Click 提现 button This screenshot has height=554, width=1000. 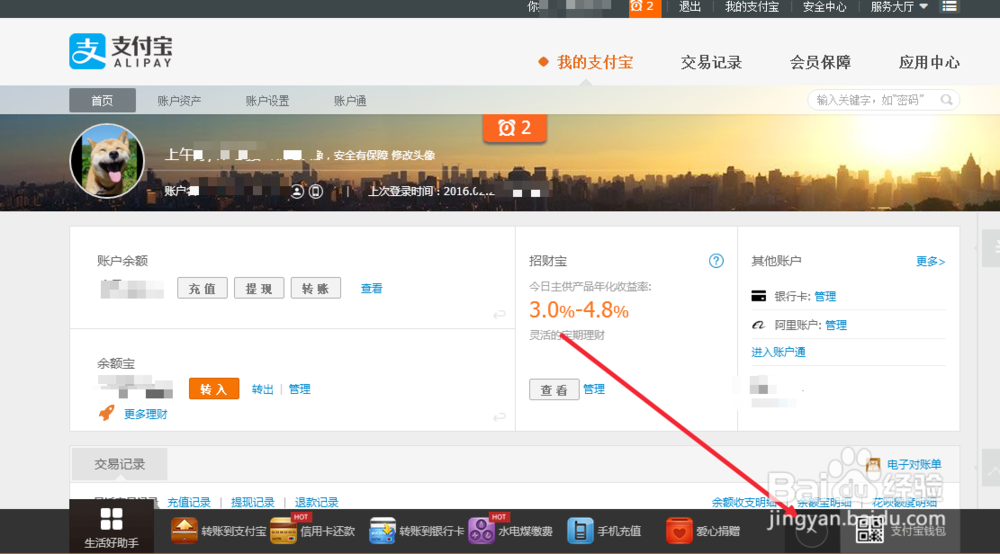coord(259,288)
